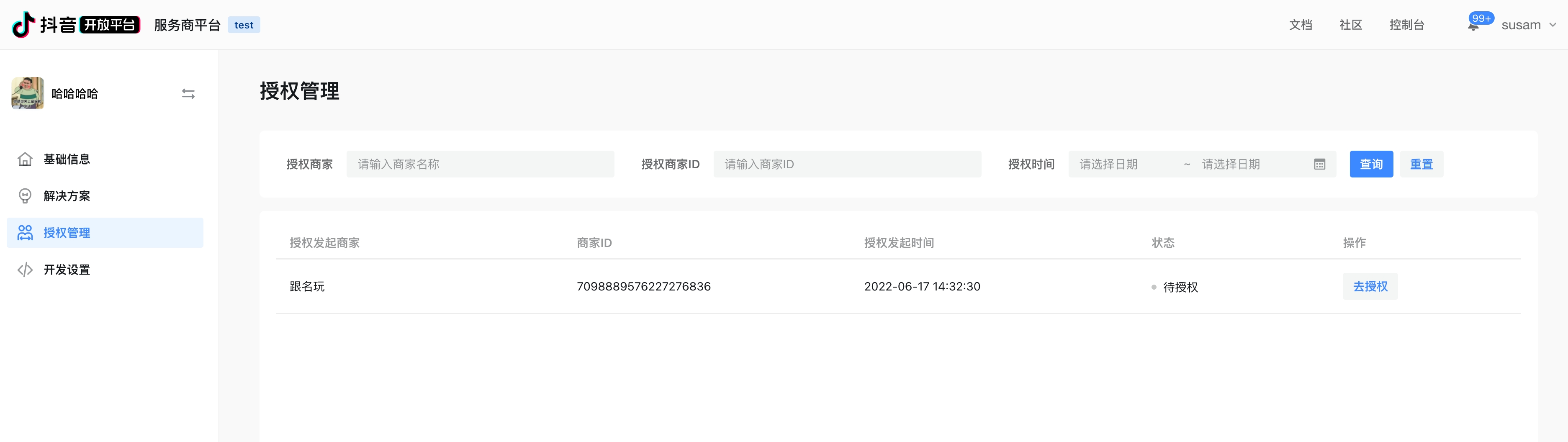Screen dimensions: 1568x442
Task: Expand the susam user account dropdown
Action: point(1528,25)
